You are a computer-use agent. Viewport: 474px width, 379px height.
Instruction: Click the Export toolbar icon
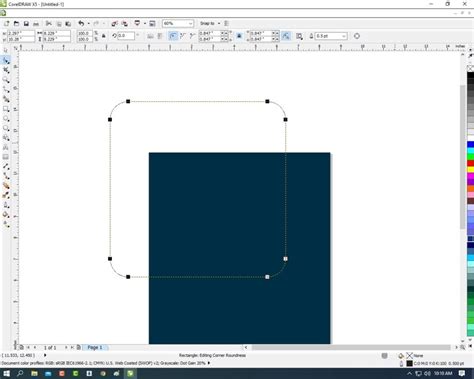tap(124, 24)
